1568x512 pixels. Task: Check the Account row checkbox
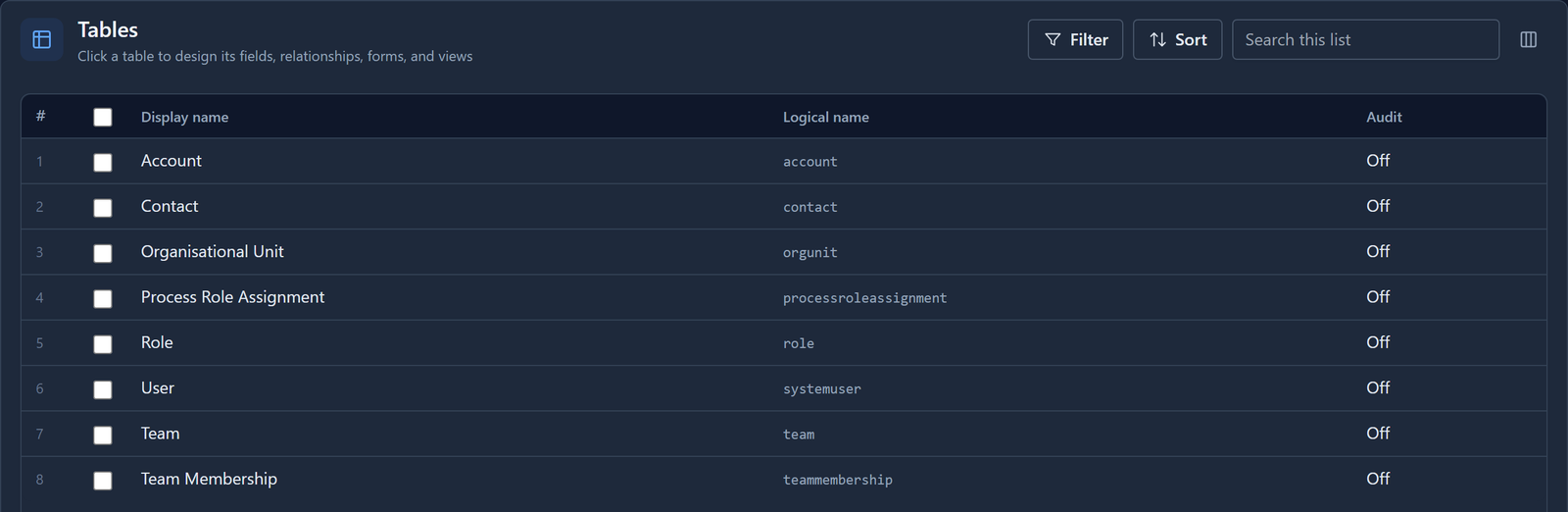pos(103,162)
